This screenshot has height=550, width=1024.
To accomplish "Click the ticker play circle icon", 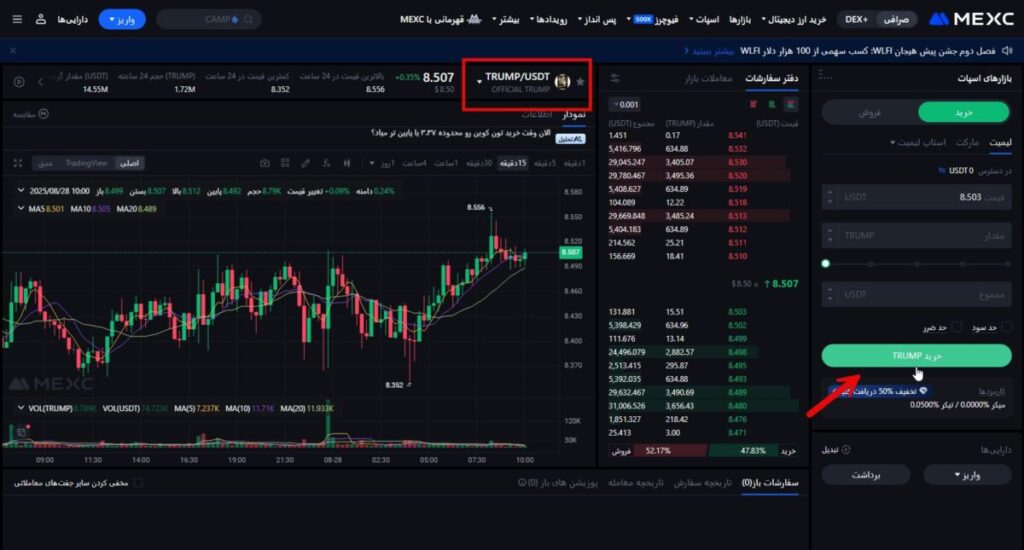I will click(19, 82).
